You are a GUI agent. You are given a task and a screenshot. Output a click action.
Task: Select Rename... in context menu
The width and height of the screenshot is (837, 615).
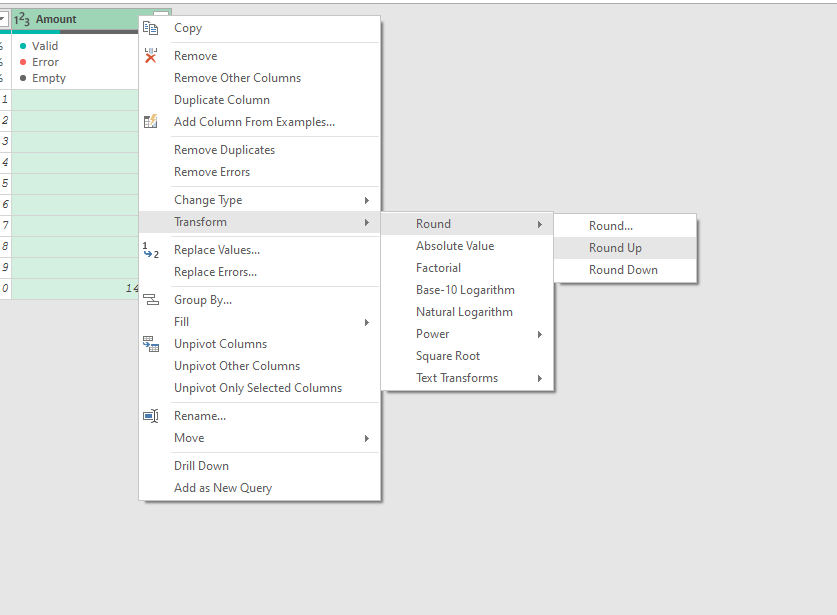[259, 416]
